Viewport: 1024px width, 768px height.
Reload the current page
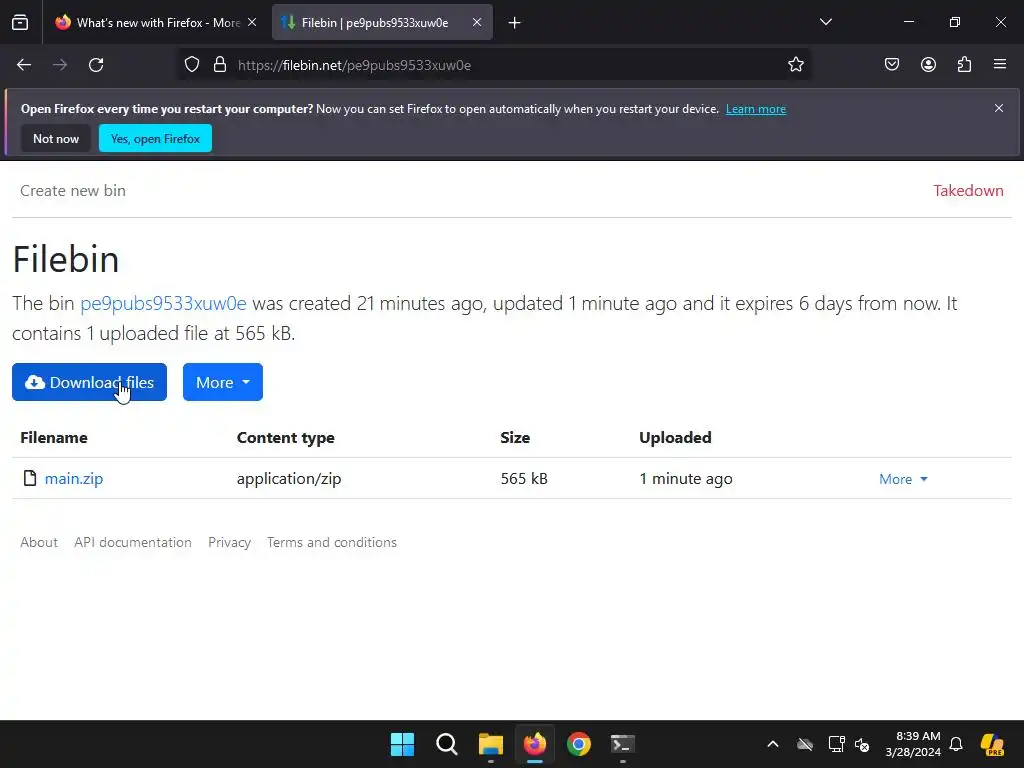point(96,65)
